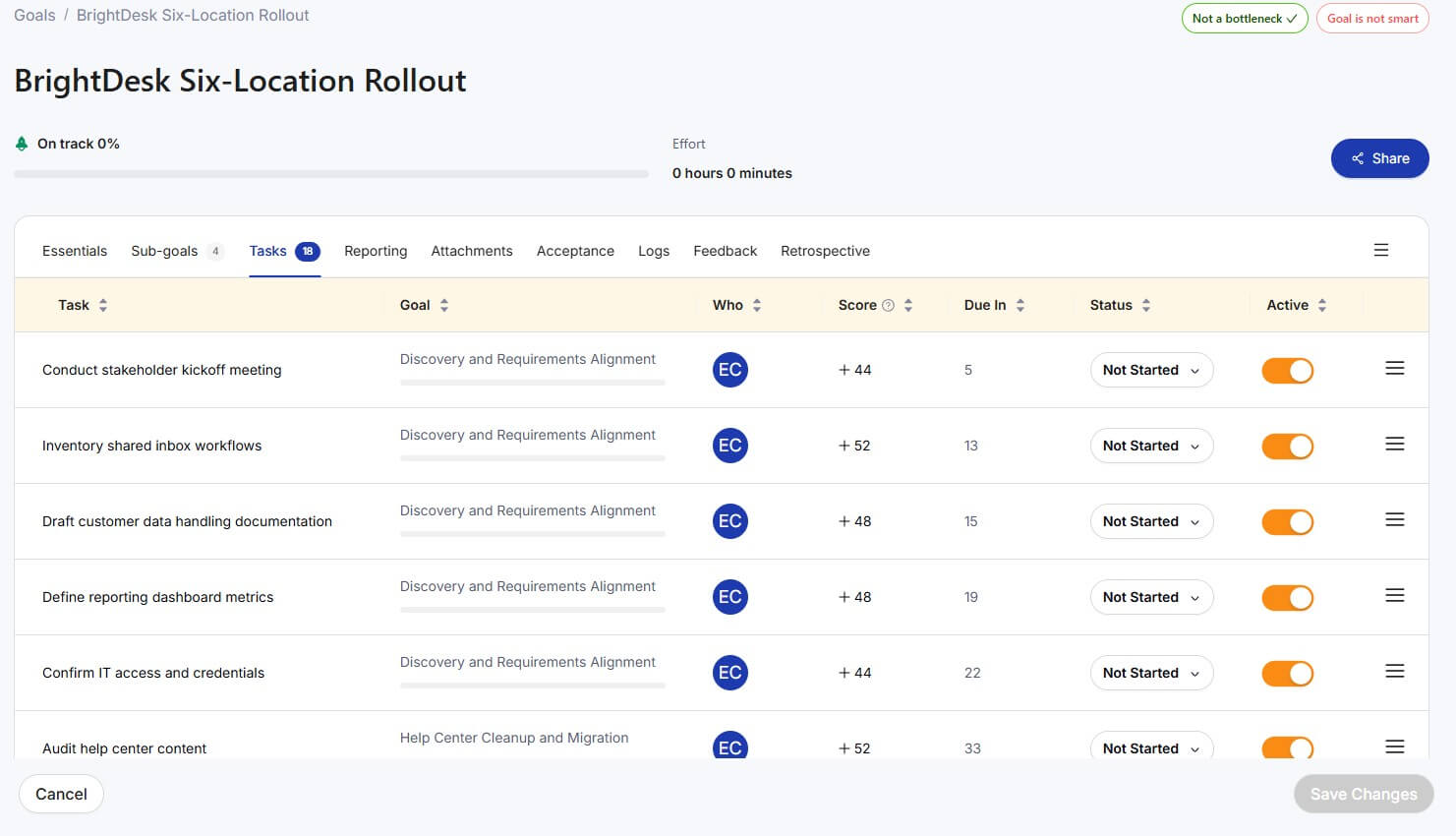Toggle Active for Conduct stakeholder kickoff meeting
The width and height of the screenshot is (1456, 836).
(1287, 371)
